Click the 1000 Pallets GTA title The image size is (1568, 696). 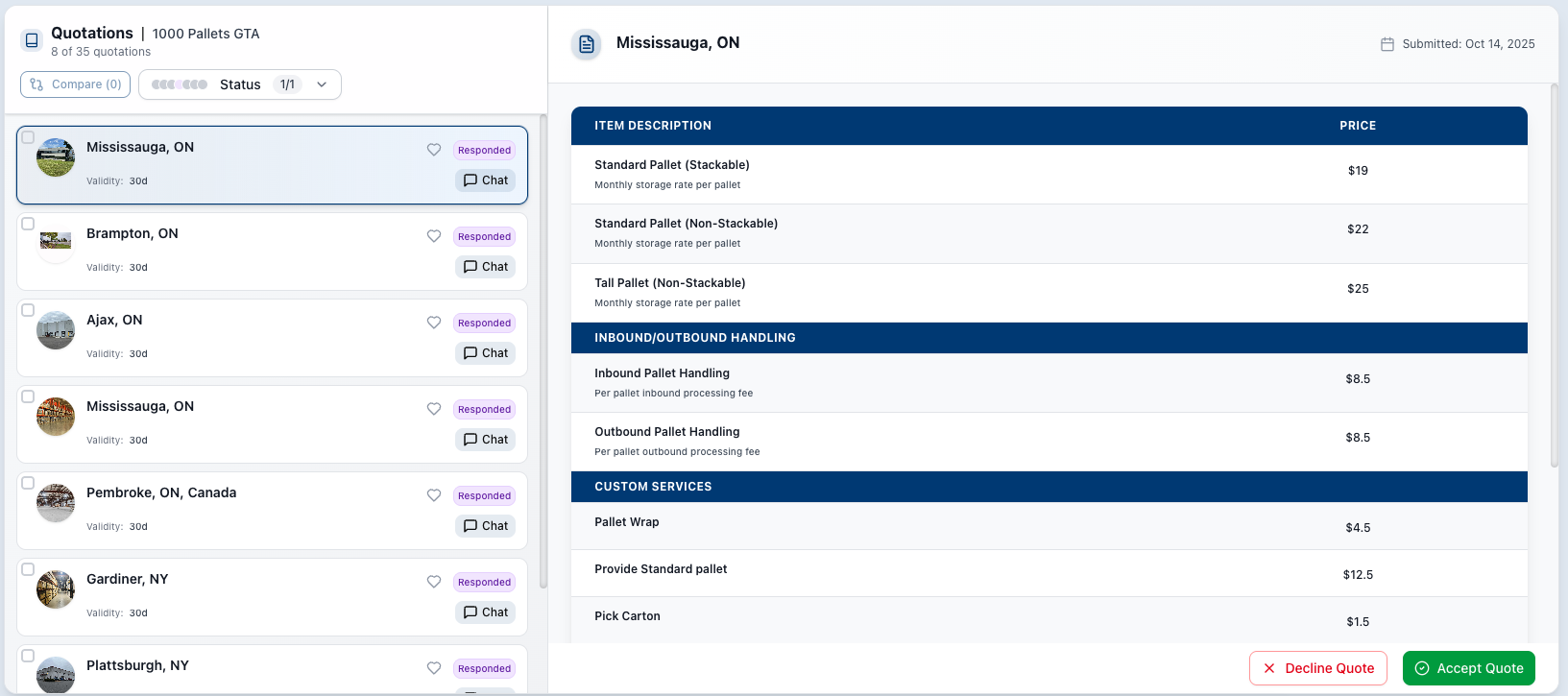pos(205,34)
